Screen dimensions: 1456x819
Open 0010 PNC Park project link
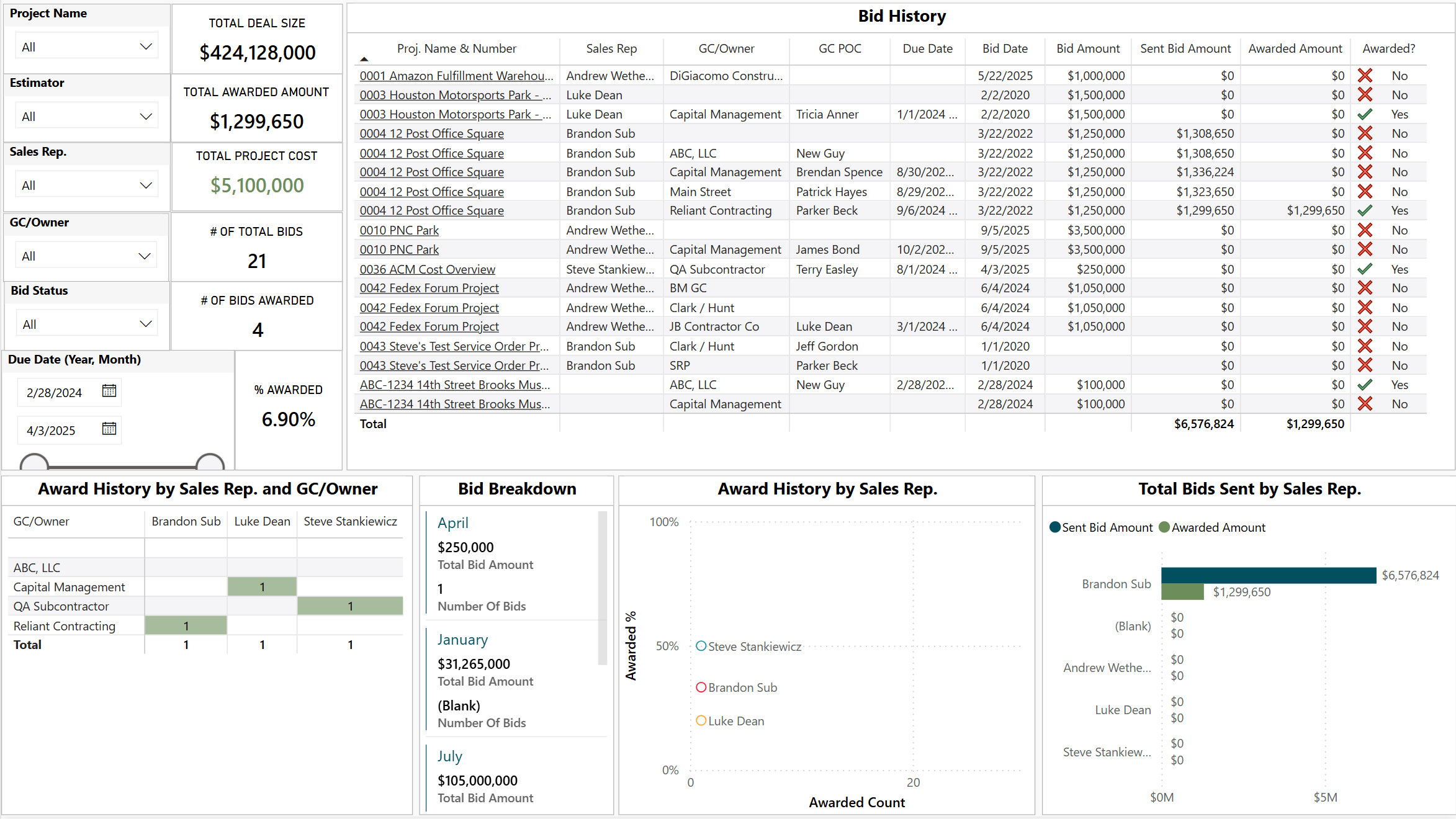click(399, 230)
